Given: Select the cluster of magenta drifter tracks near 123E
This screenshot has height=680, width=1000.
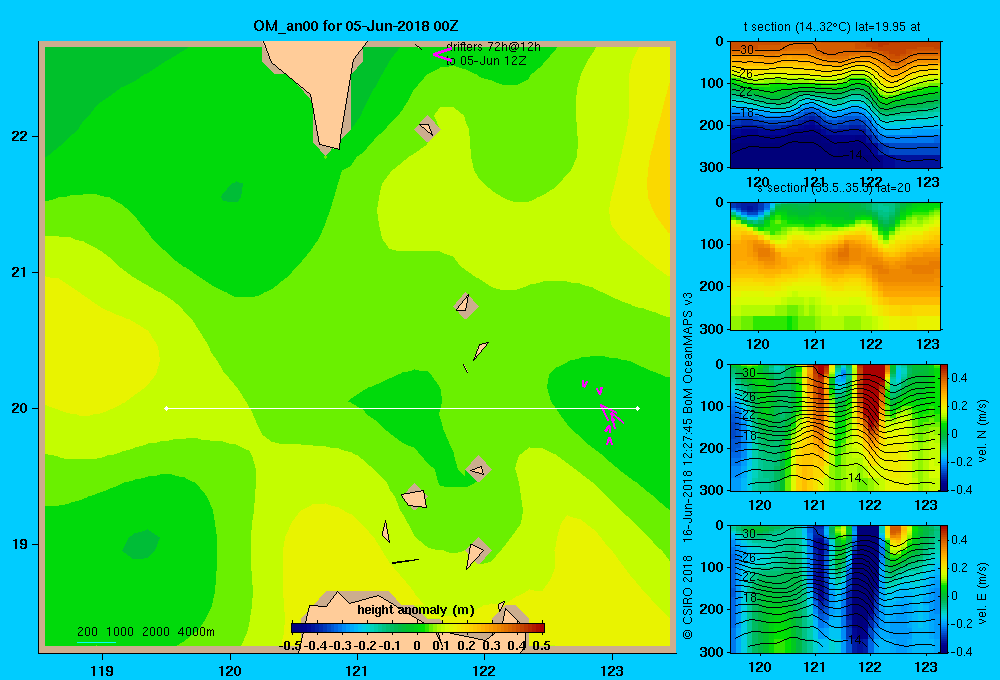Looking at the screenshot, I should (603, 411).
